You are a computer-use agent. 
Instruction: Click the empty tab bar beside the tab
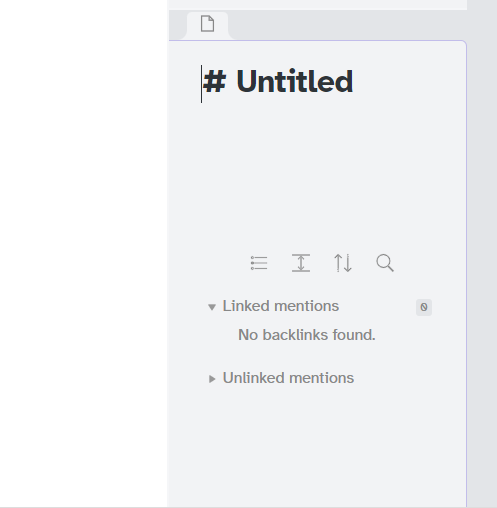tap(348, 25)
